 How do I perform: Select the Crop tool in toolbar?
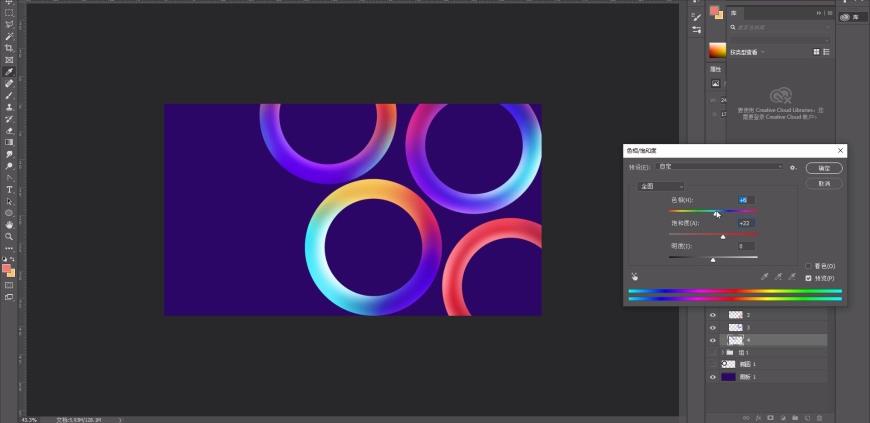pyautogui.click(x=9, y=48)
